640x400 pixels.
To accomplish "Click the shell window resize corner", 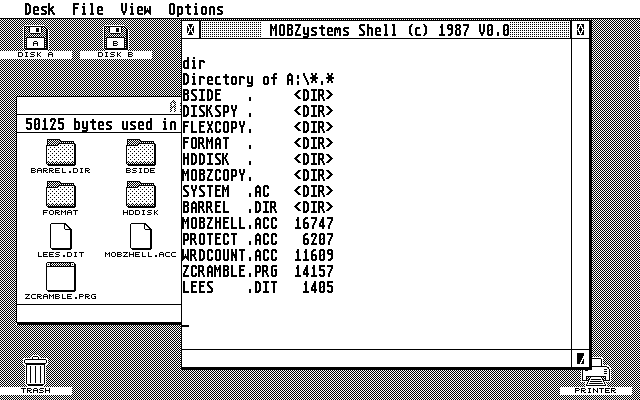I will point(580,358).
